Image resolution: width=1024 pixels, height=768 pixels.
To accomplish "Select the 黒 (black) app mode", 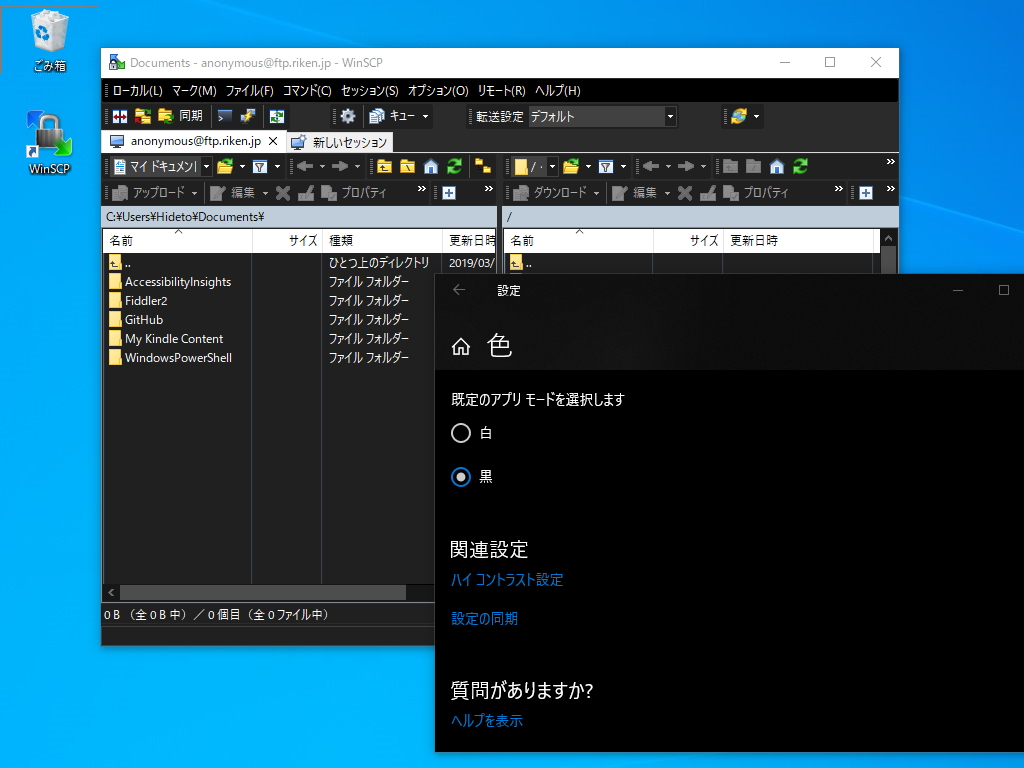I will click(x=461, y=477).
